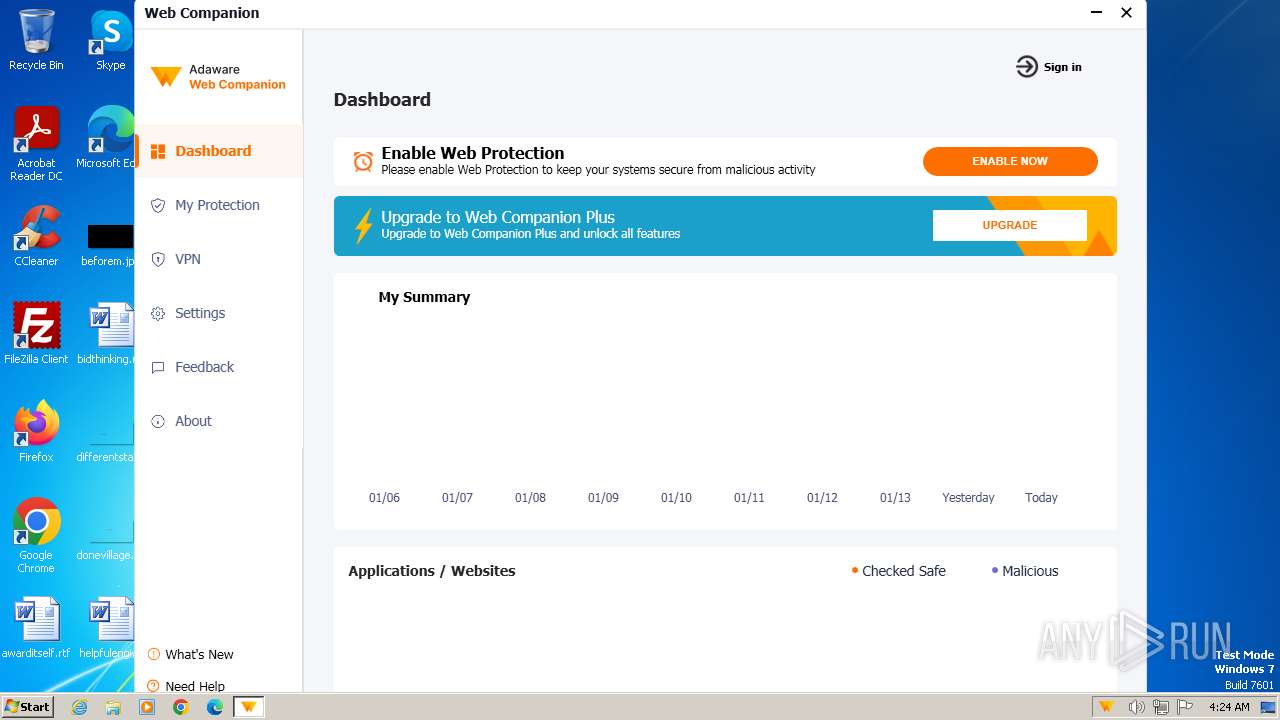Open FileZilla Client desktop shortcut

coord(36,334)
